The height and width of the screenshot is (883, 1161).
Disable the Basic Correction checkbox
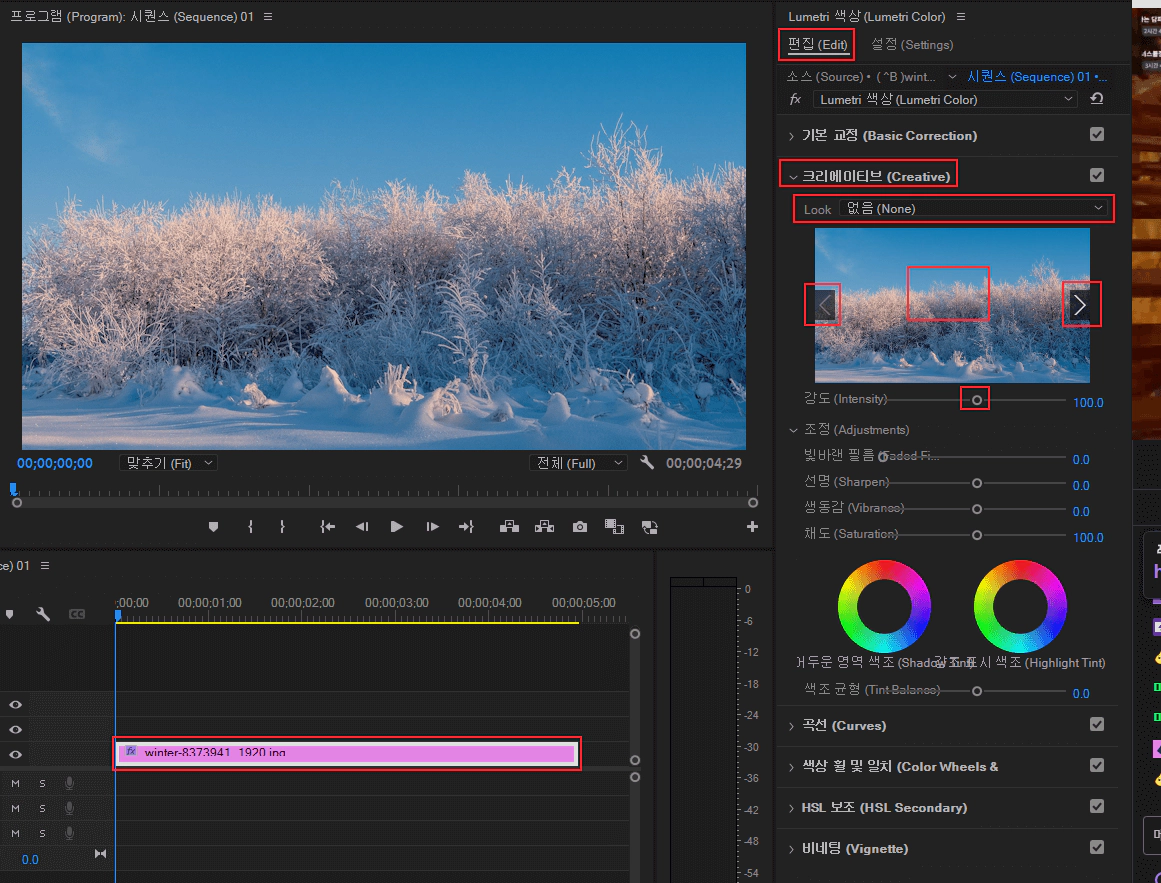(1097, 134)
